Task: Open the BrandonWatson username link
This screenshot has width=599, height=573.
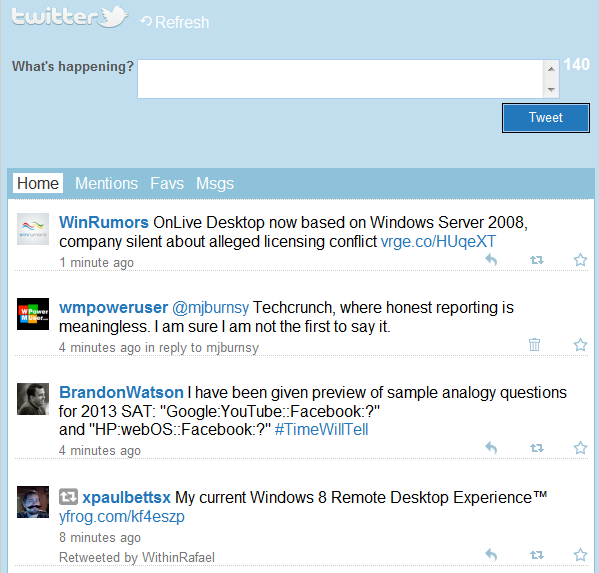Action: [121, 392]
